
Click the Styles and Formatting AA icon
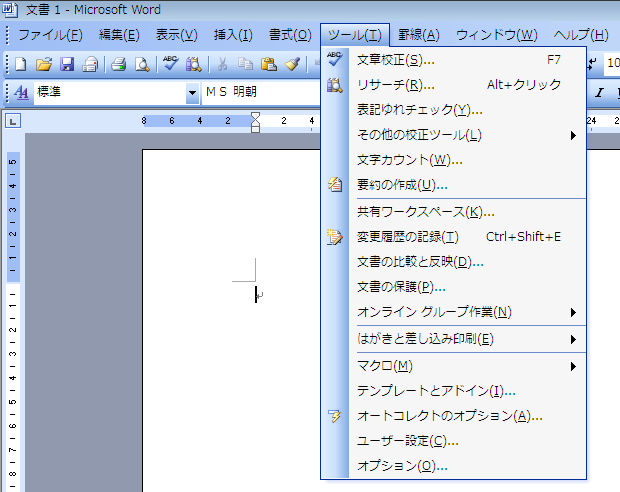click(21, 93)
